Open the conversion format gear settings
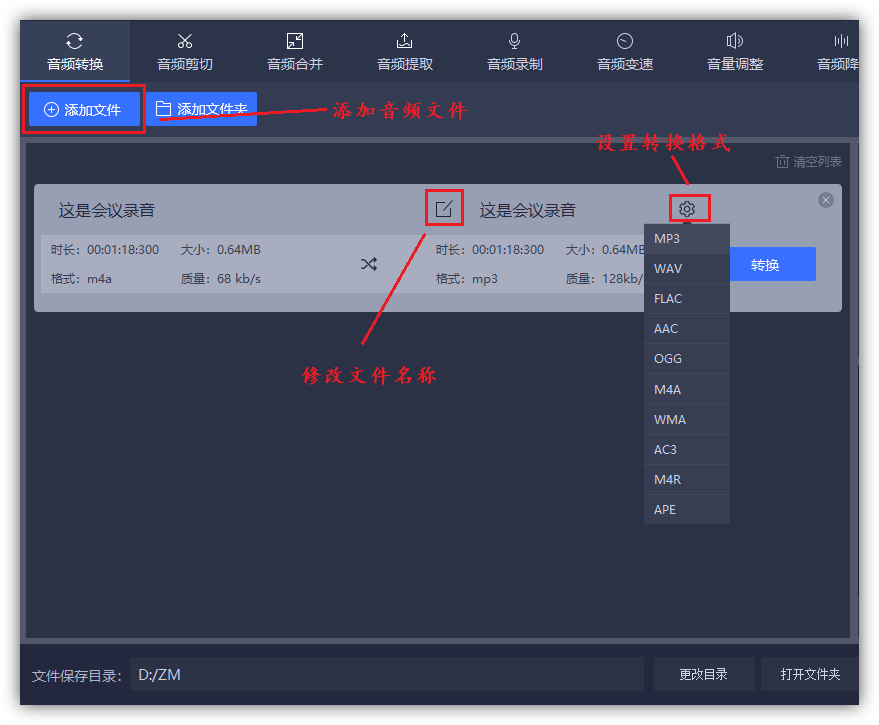 [687, 208]
